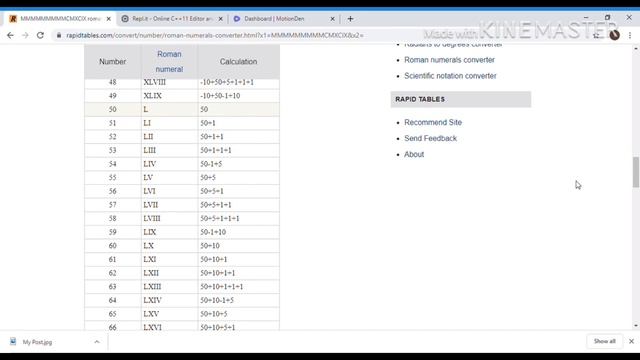Open the Scientific notation converter link

click(x=450, y=76)
